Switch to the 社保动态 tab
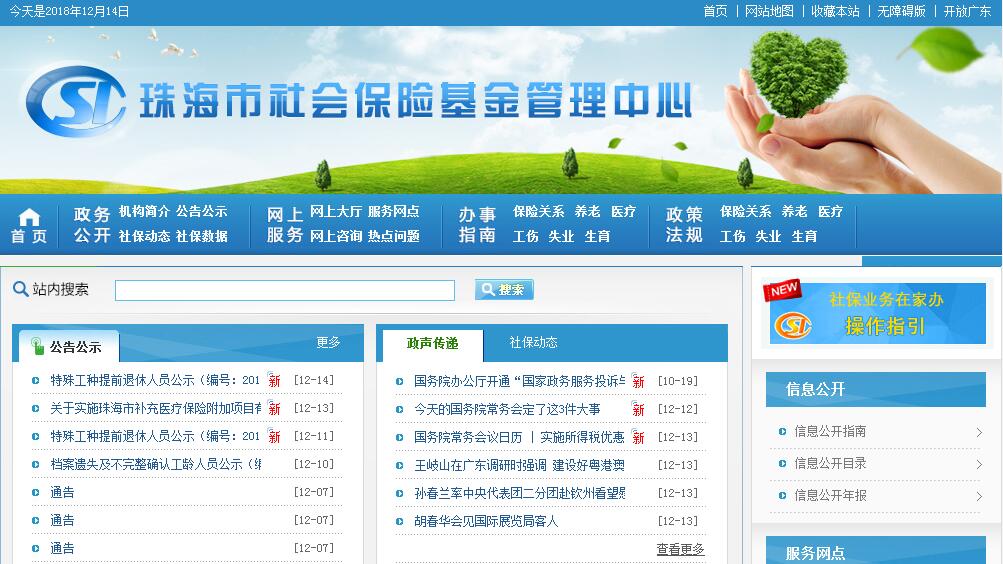The image size is (1003, 564). [533, 342]
